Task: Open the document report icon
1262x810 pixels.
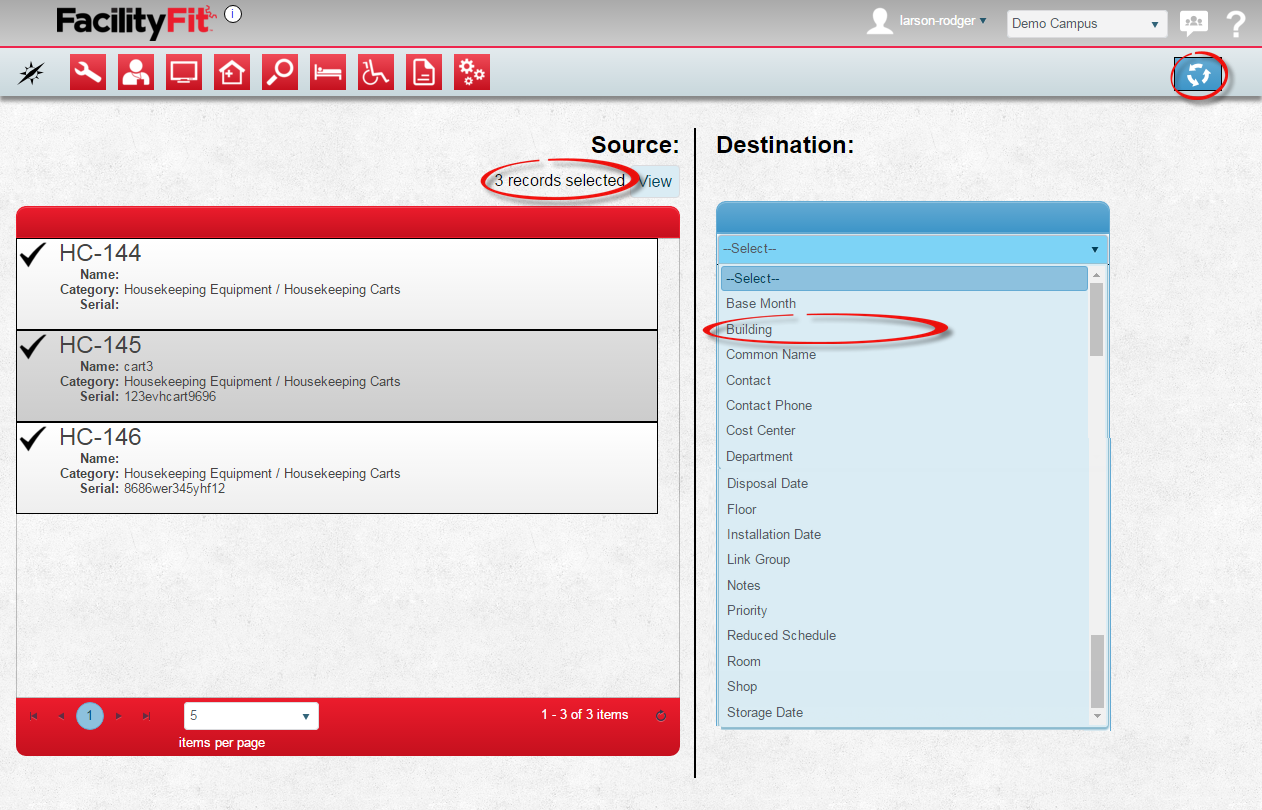Action: [x=424, y=72]
